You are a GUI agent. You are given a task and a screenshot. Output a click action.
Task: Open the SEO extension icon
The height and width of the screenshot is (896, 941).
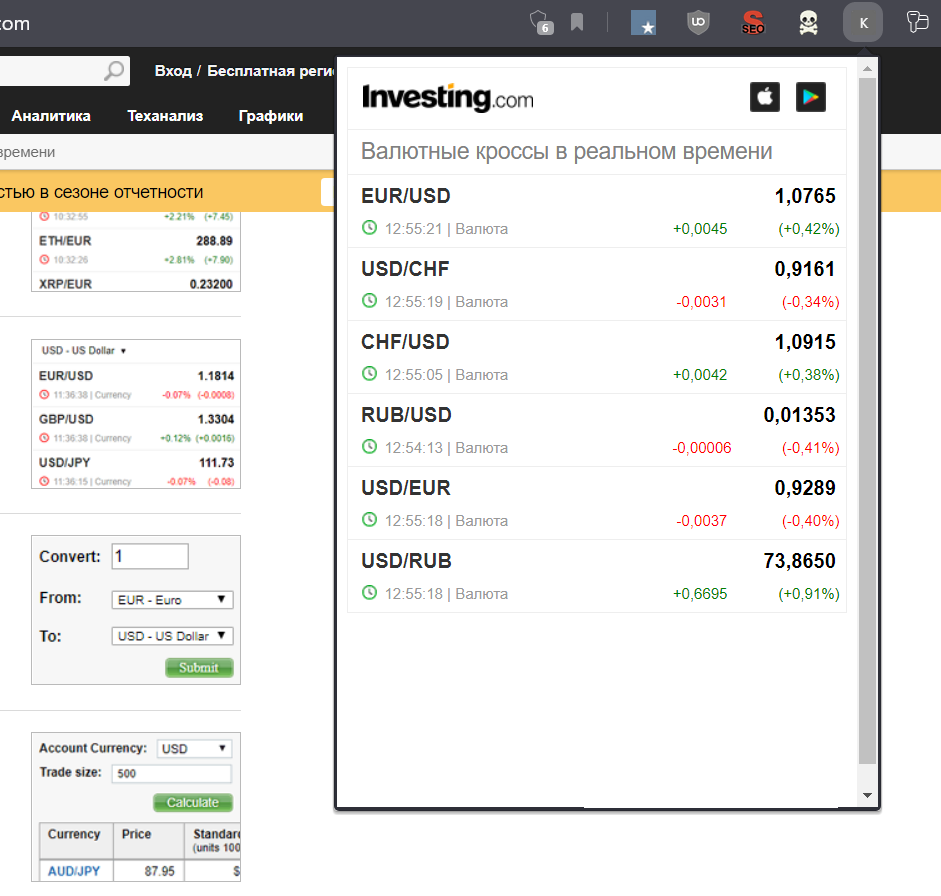[x=753, y=23]
